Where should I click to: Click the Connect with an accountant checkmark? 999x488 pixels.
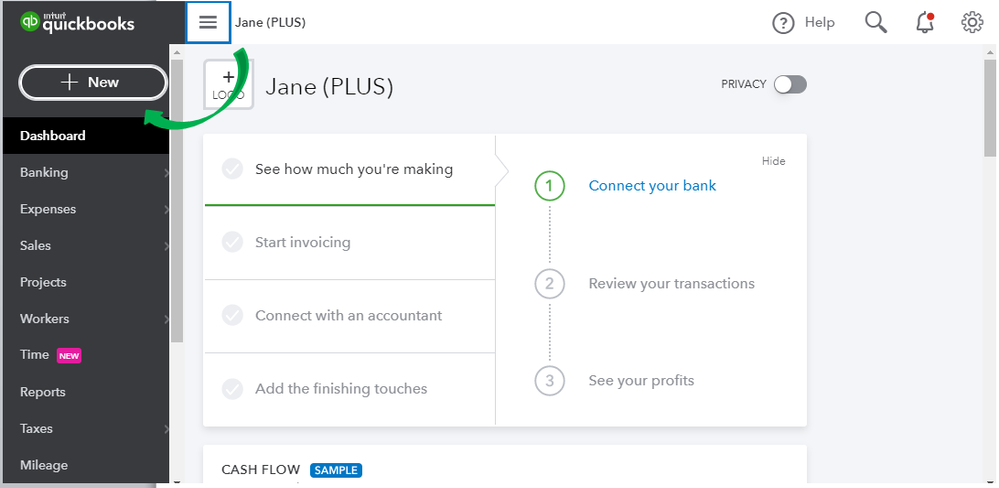click(232, 315)
